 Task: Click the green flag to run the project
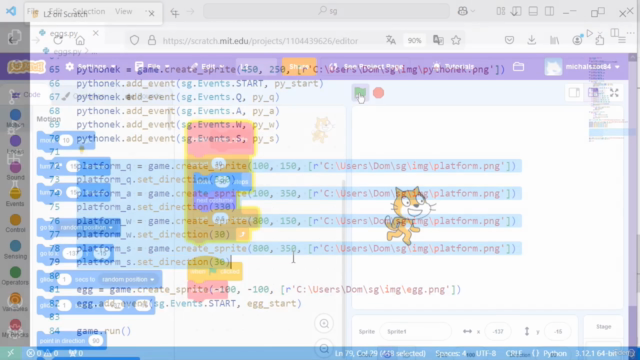pos(360,93)
